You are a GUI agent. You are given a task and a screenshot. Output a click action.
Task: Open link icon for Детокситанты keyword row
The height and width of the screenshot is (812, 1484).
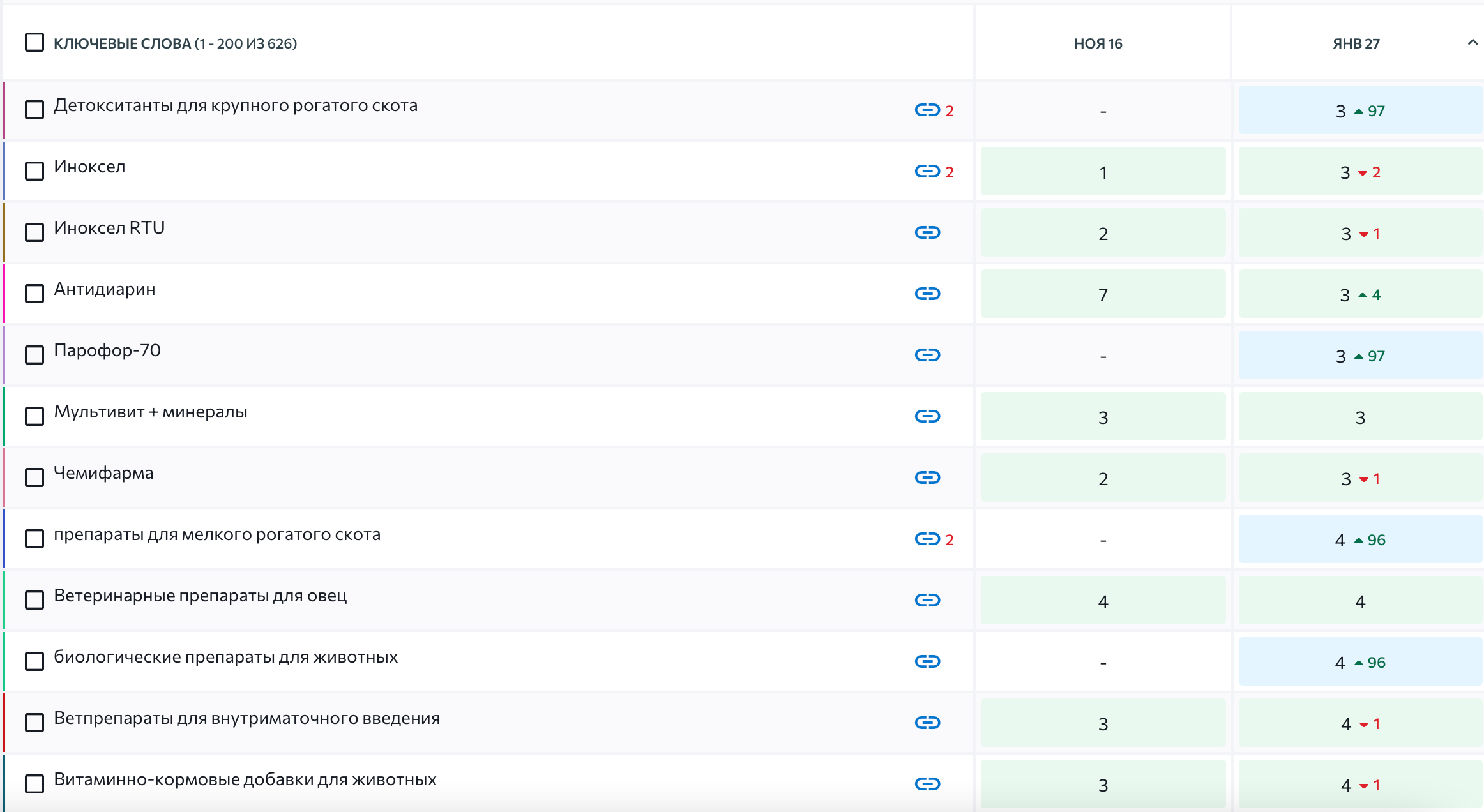(x=927, y=110)
